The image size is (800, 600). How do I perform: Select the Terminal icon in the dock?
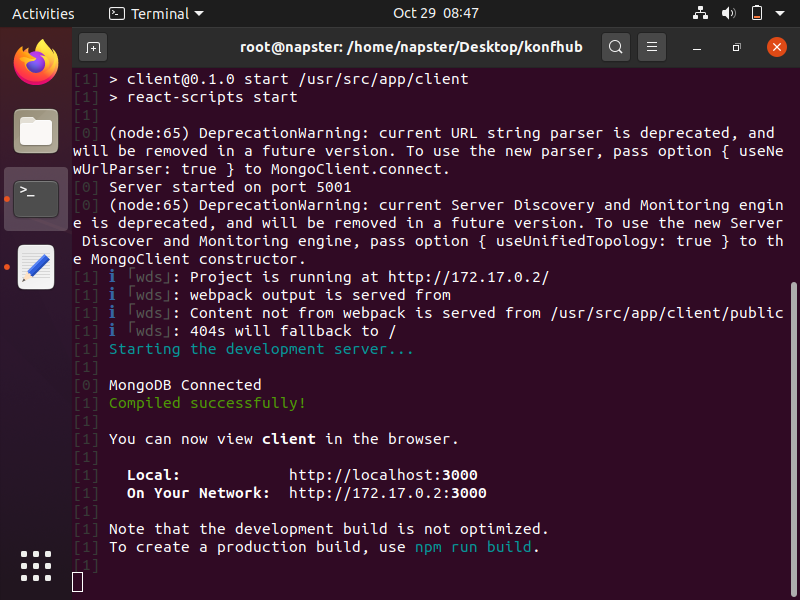point(36,199)
